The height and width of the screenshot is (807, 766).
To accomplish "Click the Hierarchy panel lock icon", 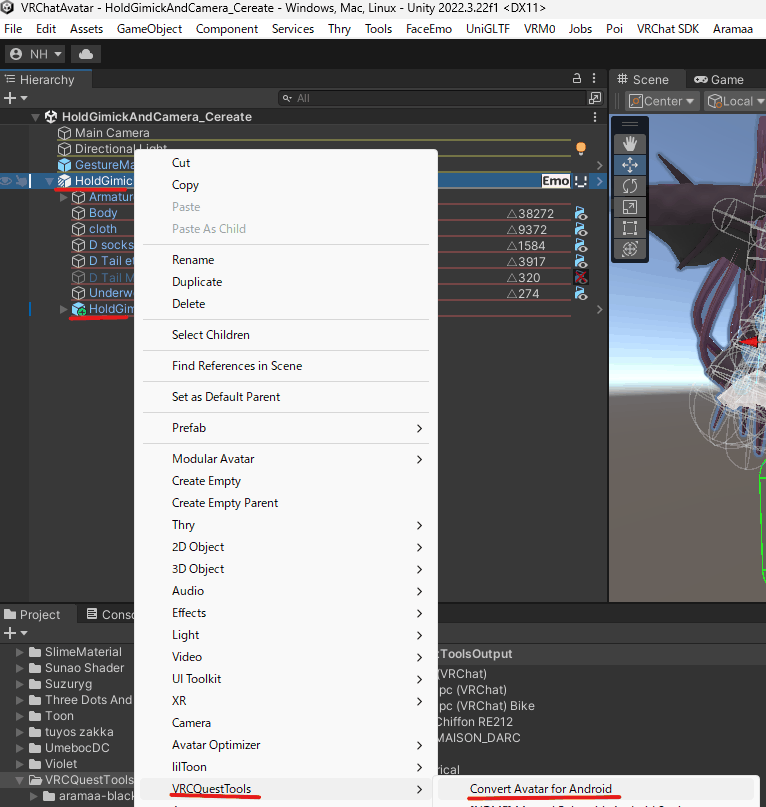I will 576,79.
